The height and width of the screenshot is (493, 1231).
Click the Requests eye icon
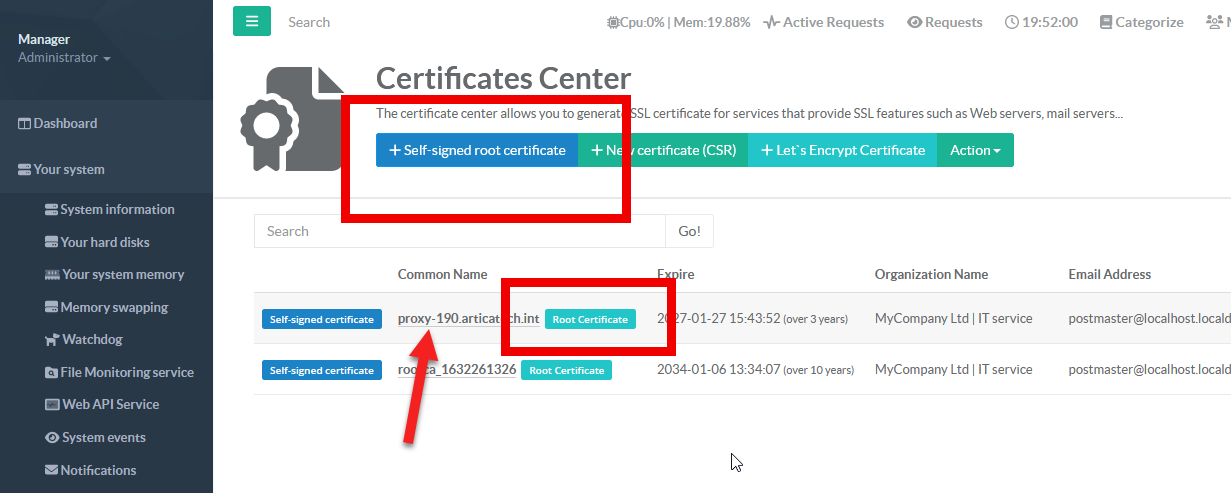[x=914, y=22]
